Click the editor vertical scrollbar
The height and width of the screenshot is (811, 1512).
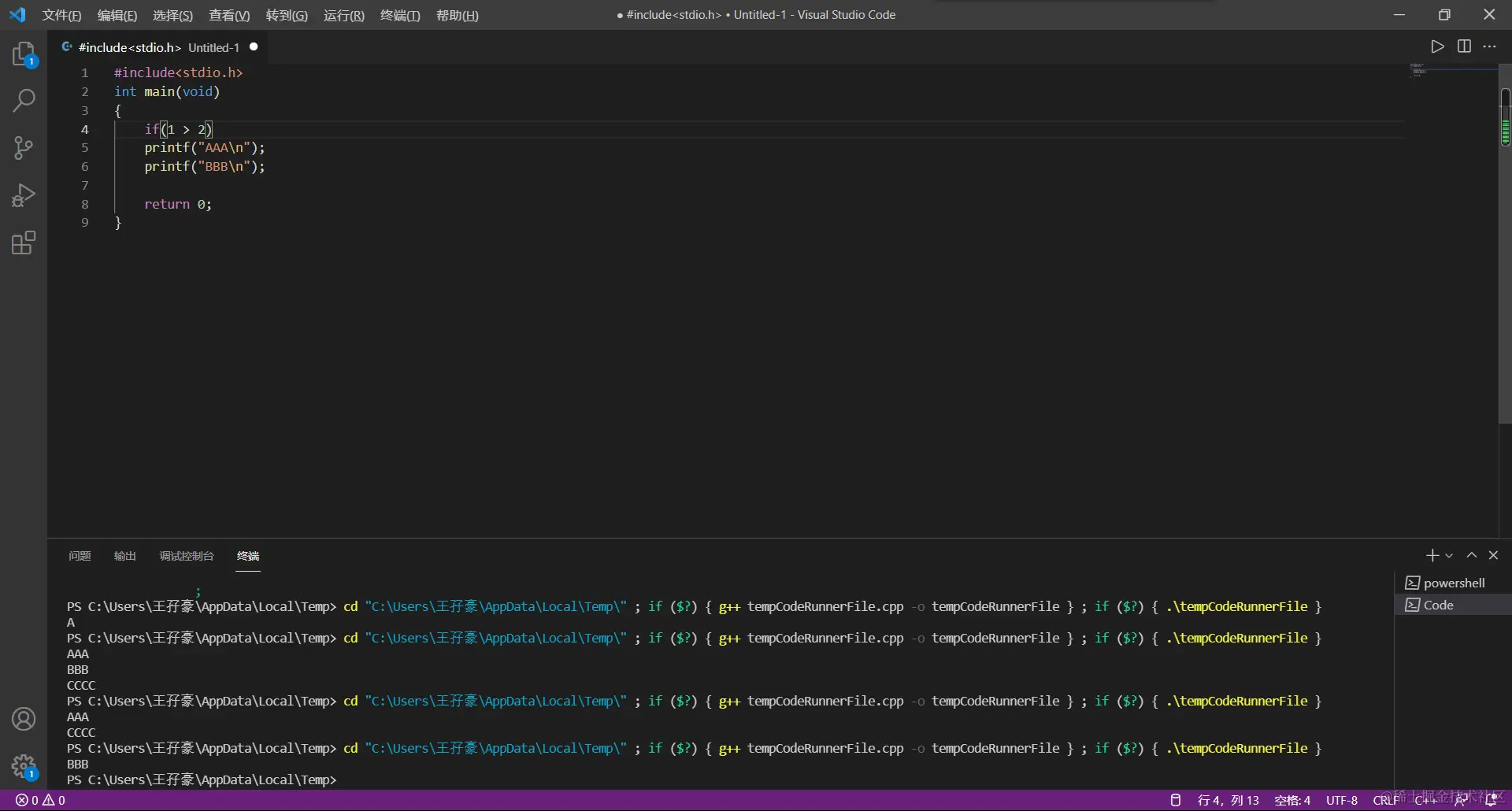click(1505, 276)
